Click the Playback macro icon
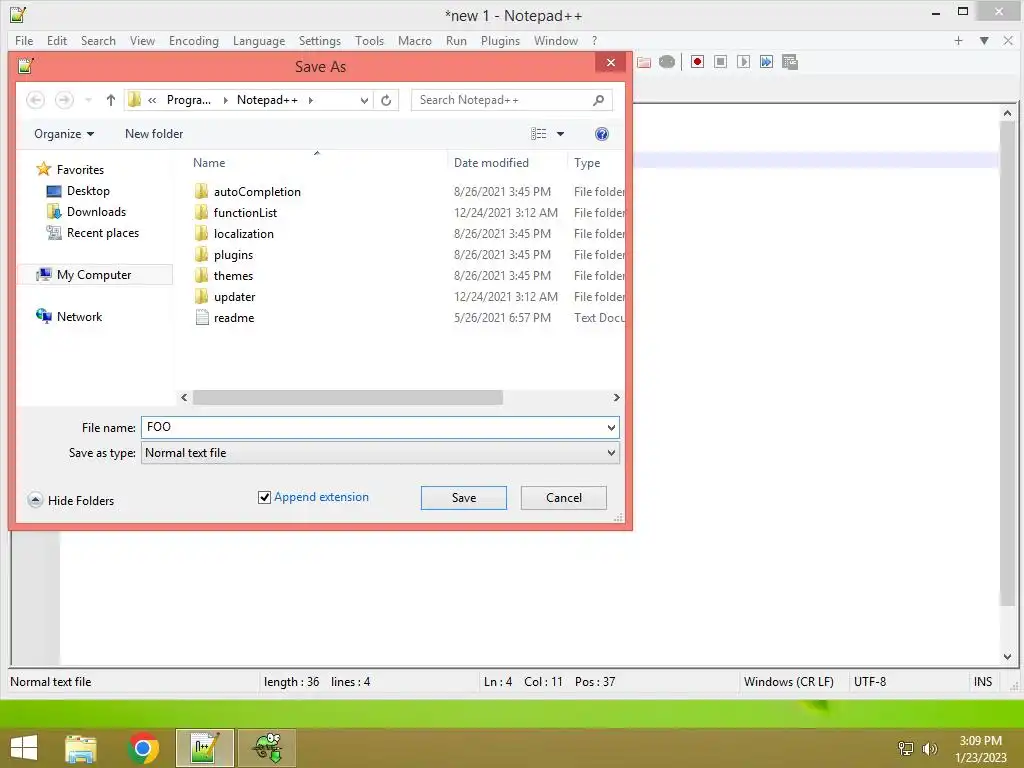1024x768 pixels. pyautogui.click(x=743, y=62)
